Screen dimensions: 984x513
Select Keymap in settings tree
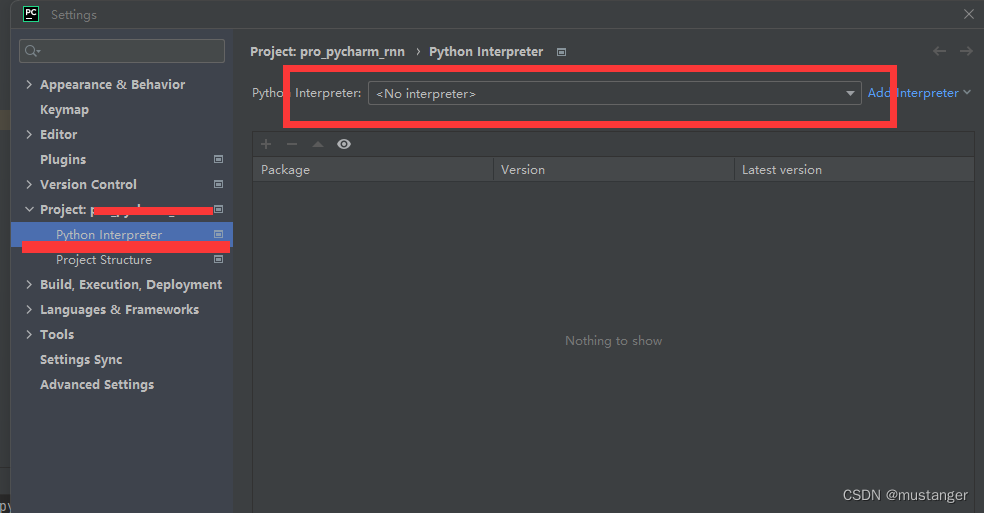click(65, 110)
